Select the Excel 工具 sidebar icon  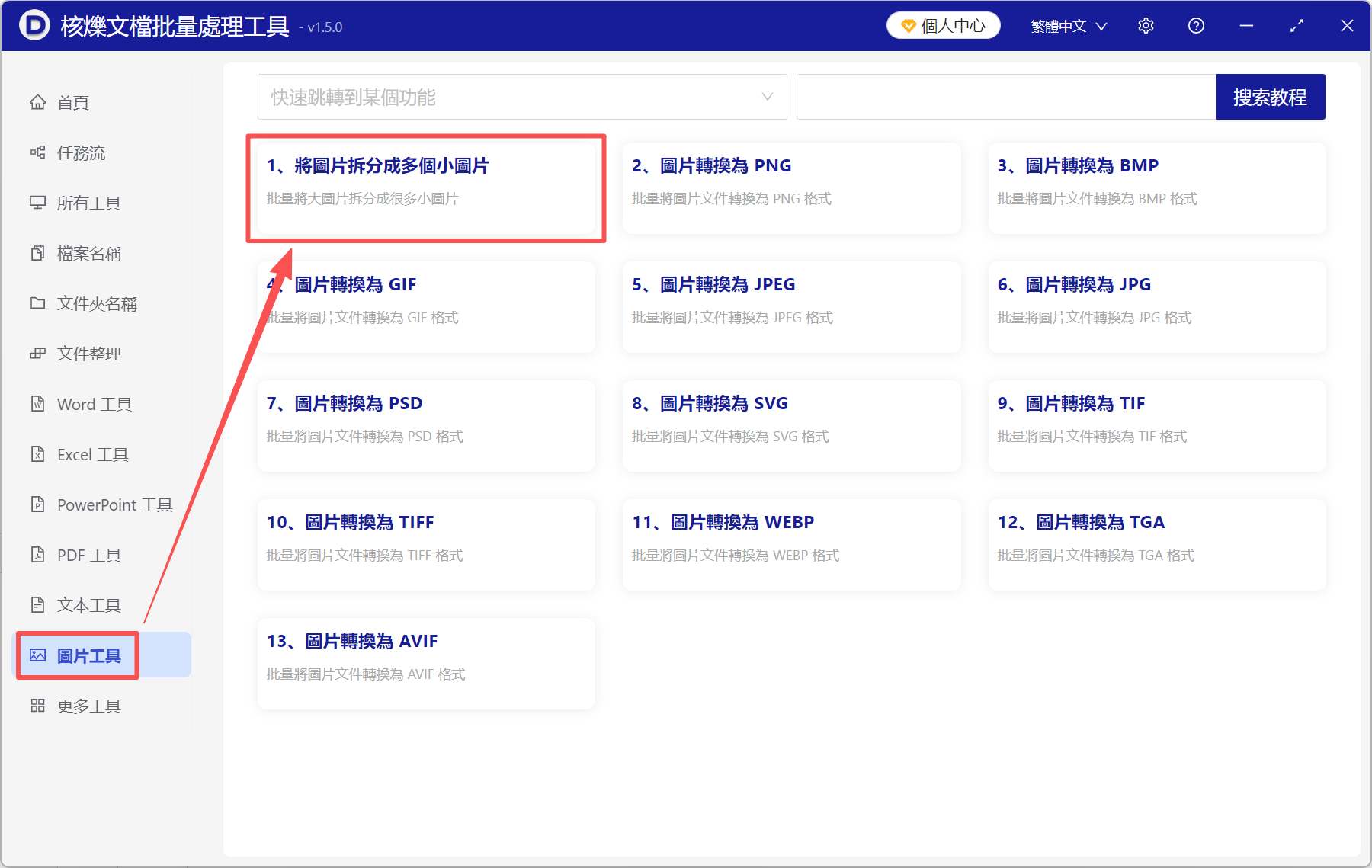tap(38, 454)
